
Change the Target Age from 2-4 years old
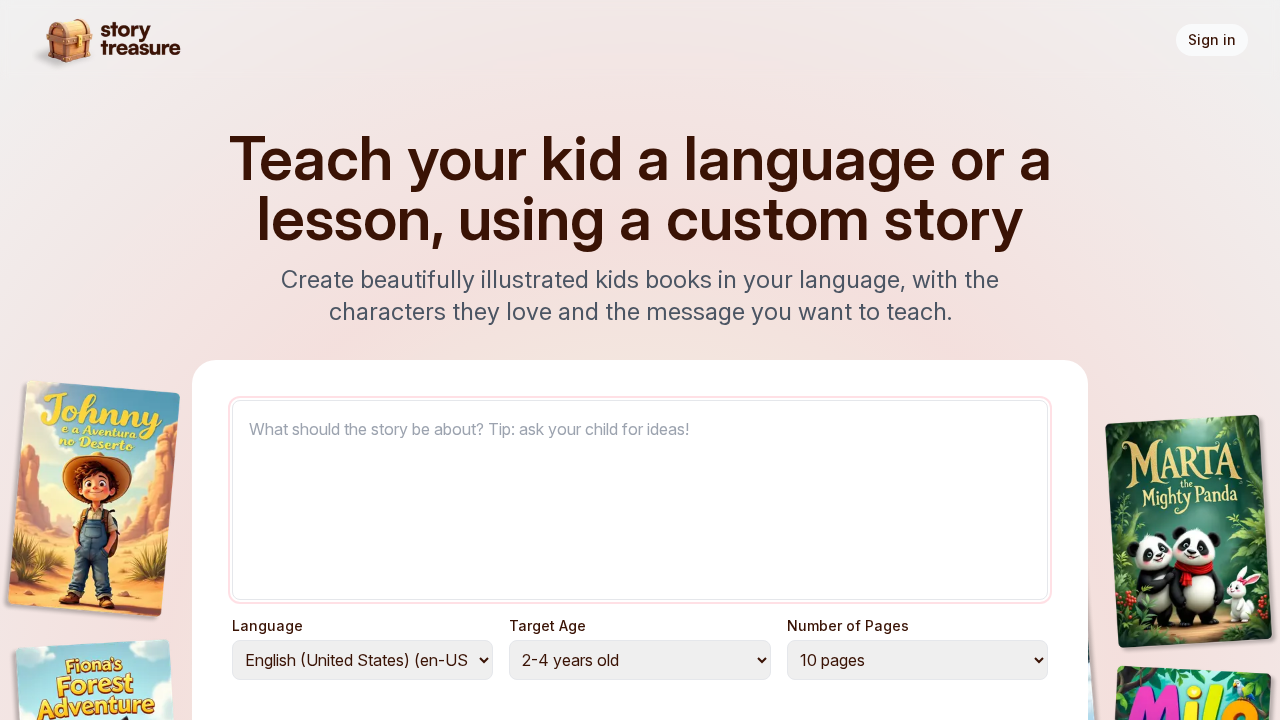click(x=639, y=660)
